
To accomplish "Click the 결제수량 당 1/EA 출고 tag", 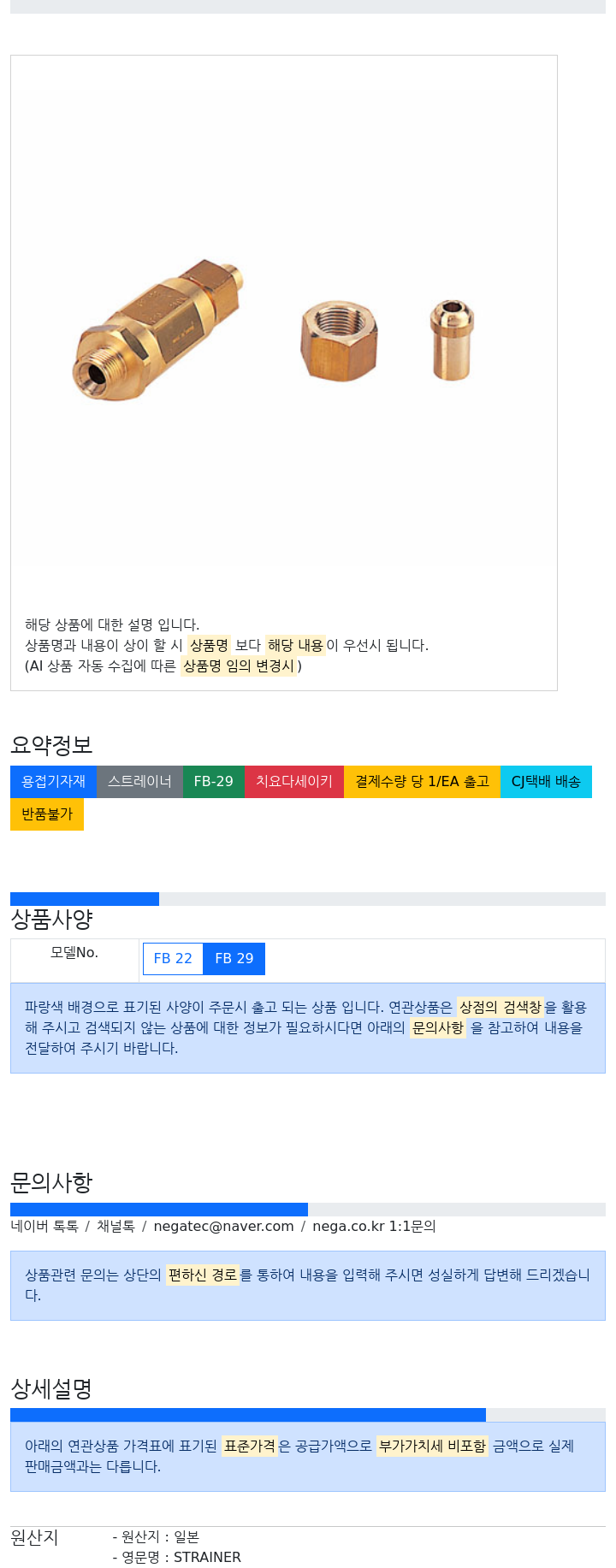I will [x=422, y=782].
